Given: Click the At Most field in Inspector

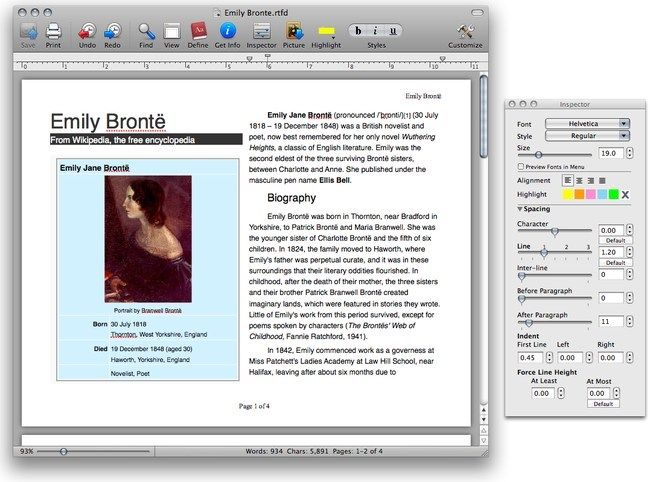Looking at the screenshot, I should 598,393.
